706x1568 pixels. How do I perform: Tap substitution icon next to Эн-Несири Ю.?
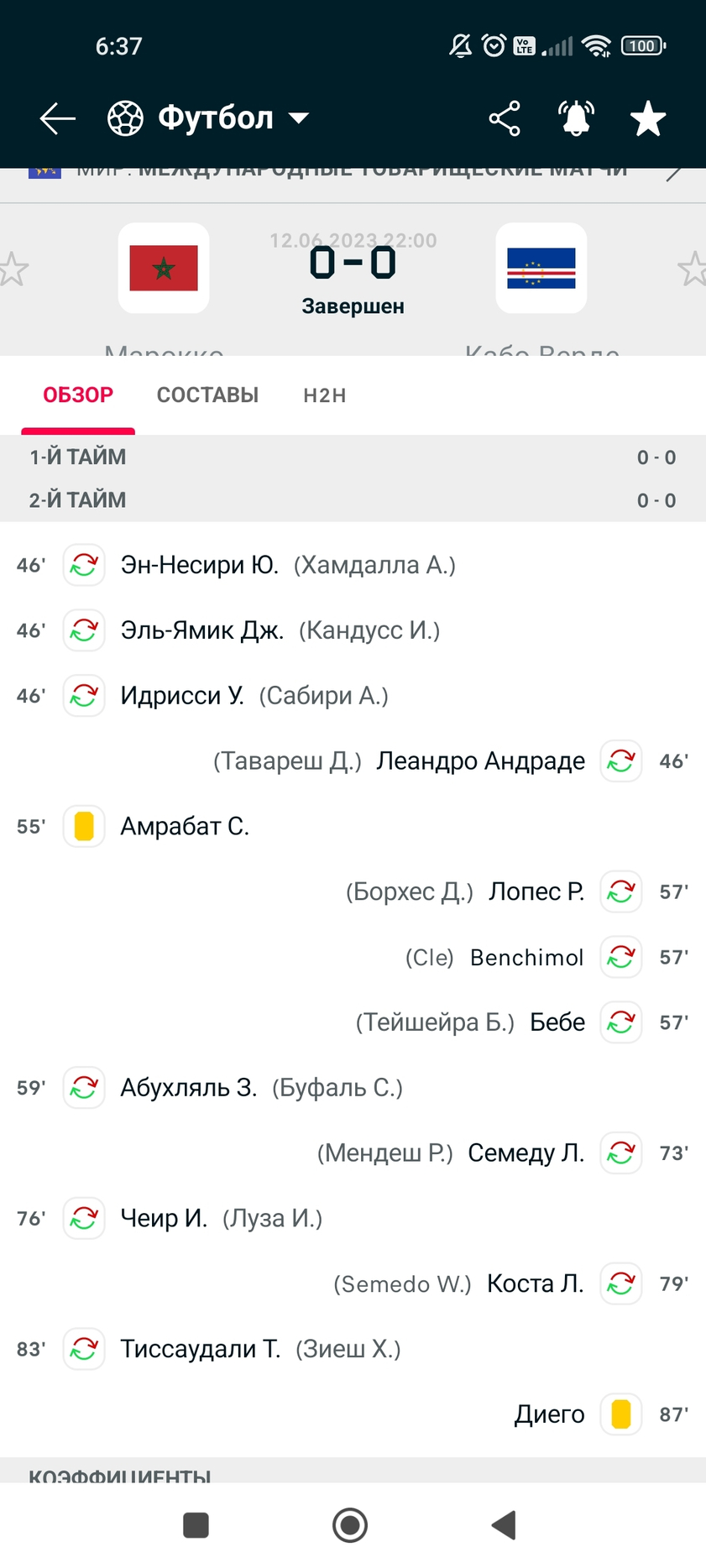click(x=84, y=565)
